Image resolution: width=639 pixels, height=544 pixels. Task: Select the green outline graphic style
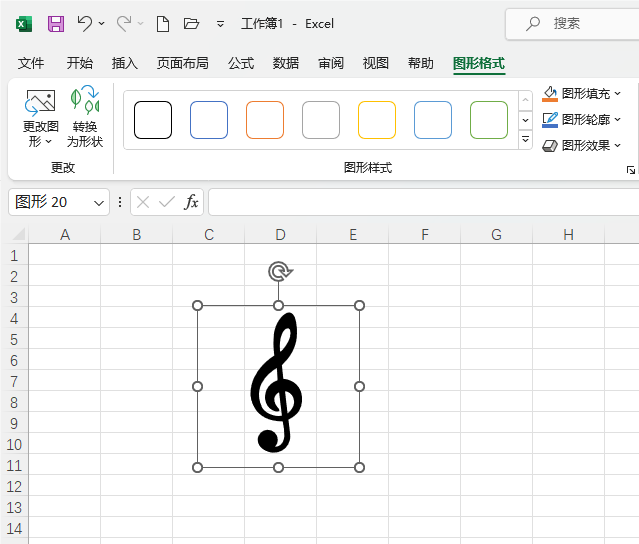point(489,120)
